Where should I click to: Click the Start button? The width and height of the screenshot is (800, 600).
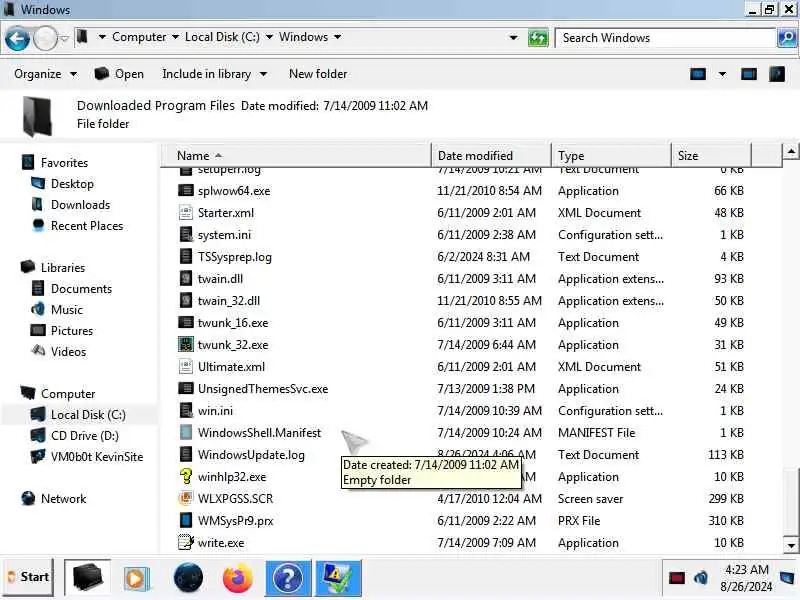[x=29, y=577]
